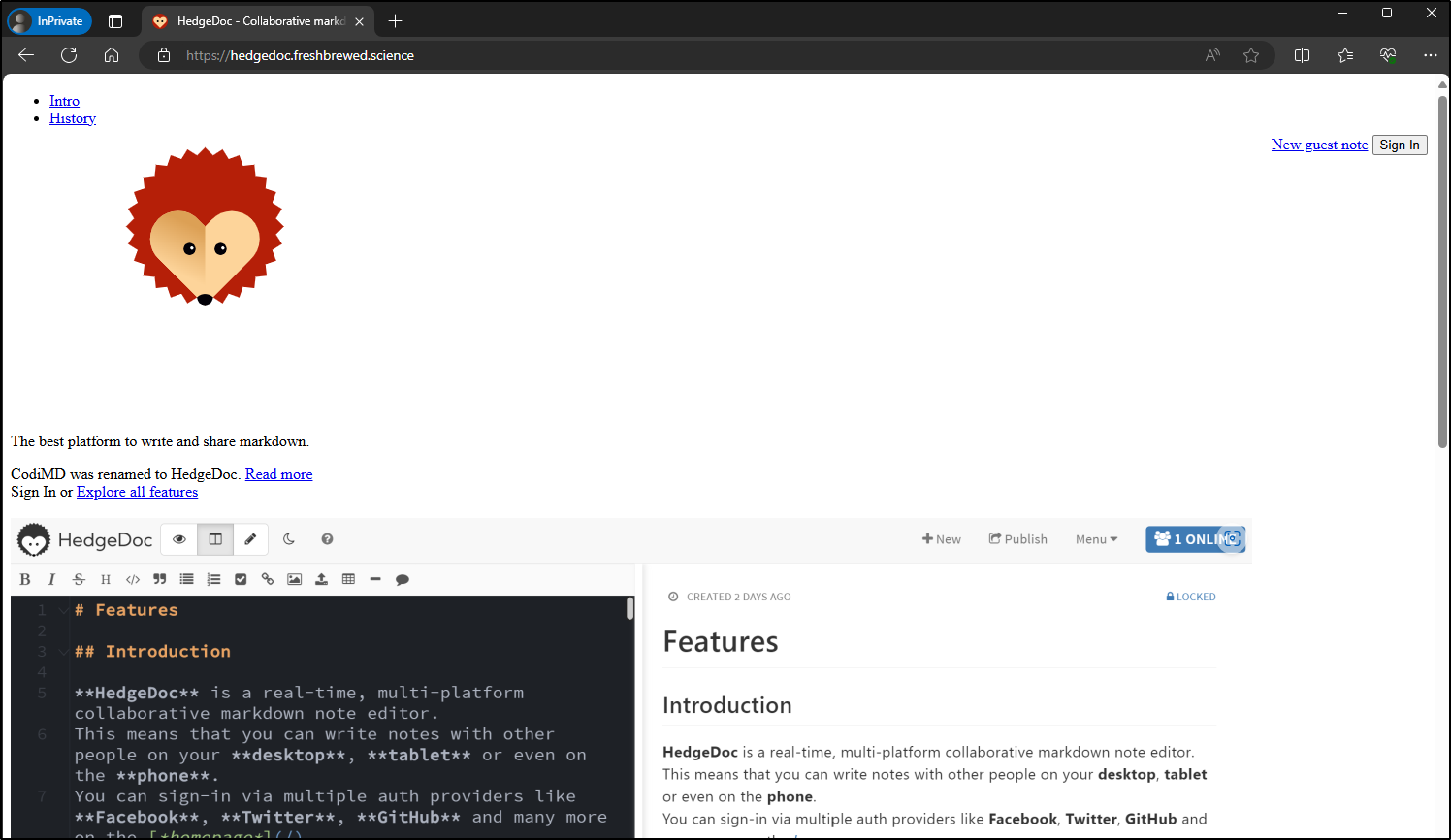Select the split both-panes view mode

coord(215,539)
